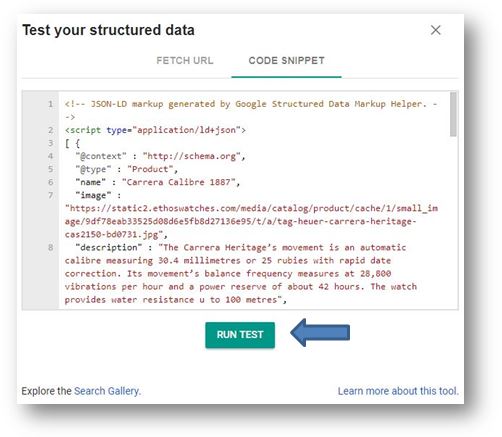Click the name Carrera Calibre 1887 line
Viewport: 502px width, 437px height.
(x=158, y=182)
